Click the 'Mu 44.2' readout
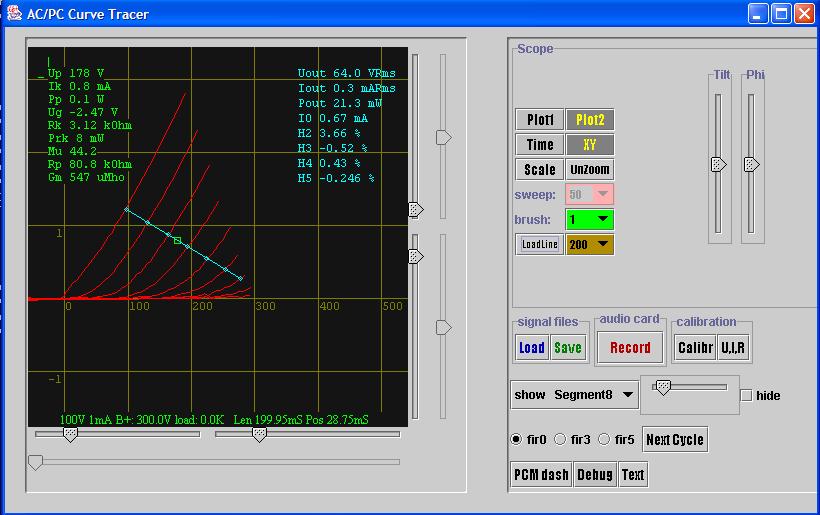 (x=72, y=151)
